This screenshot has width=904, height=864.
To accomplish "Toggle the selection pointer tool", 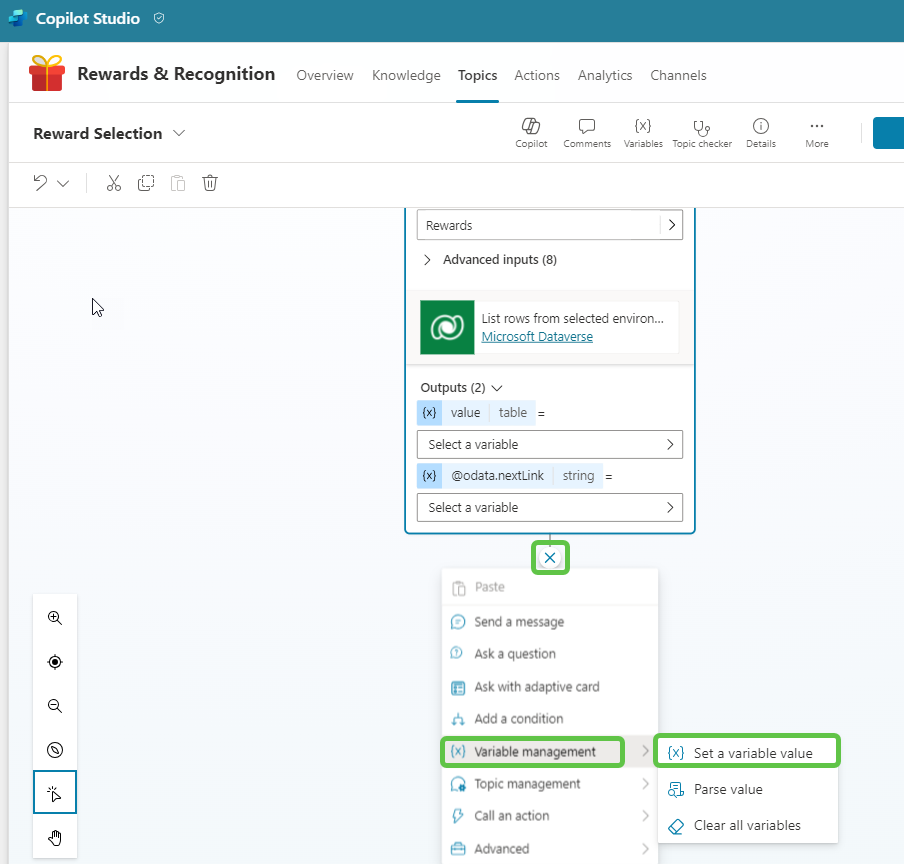I will pos(55,793).
